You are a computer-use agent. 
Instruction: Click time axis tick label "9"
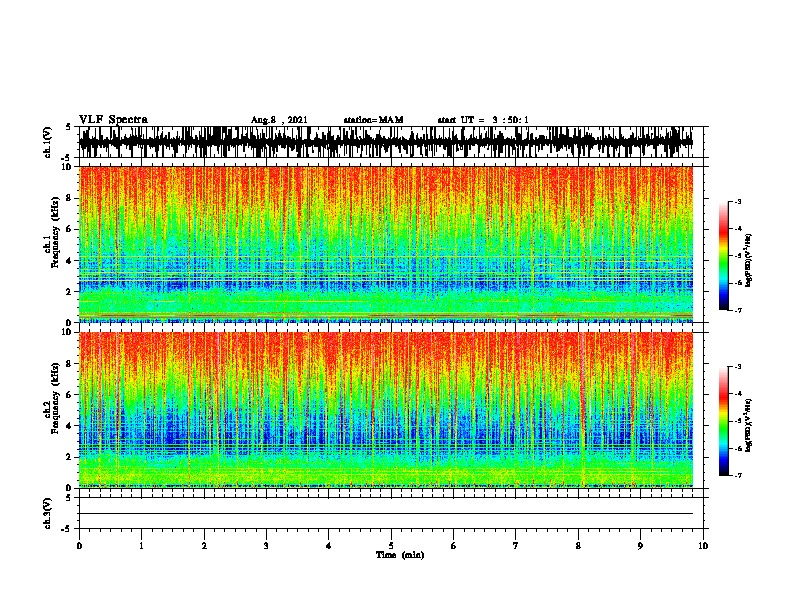click(x=640, y=546)
